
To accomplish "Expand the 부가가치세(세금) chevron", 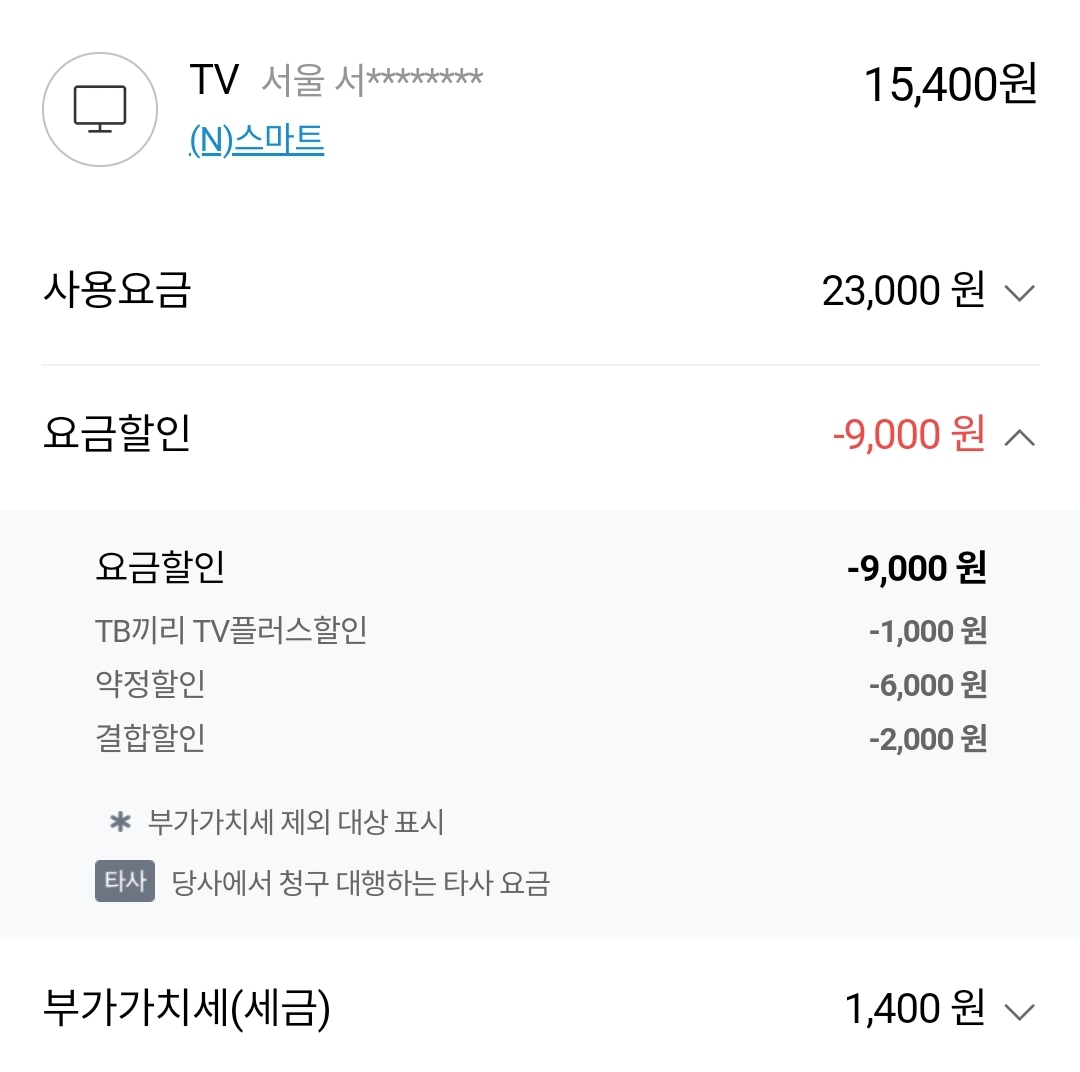I will click(x=1018, y=1011).
